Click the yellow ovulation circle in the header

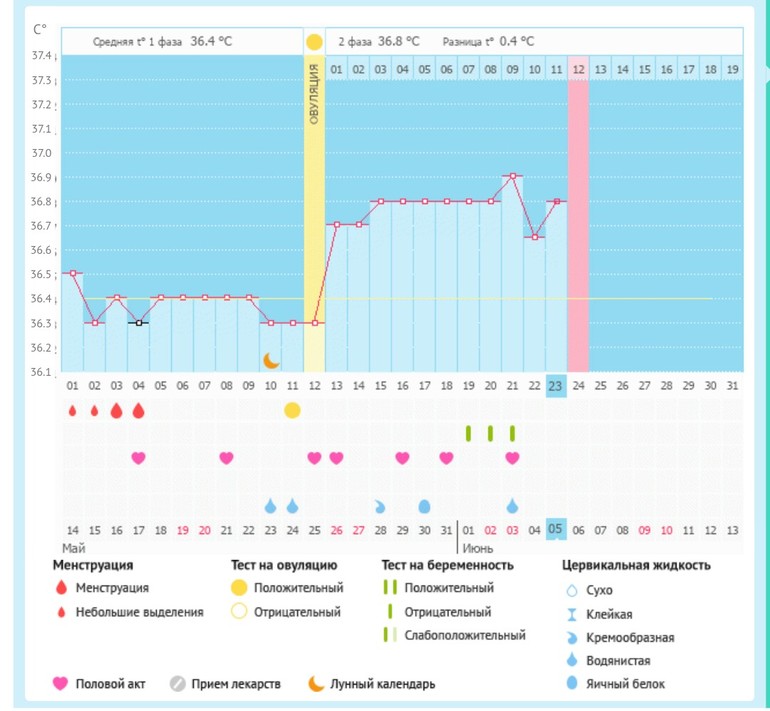[314, 42]
